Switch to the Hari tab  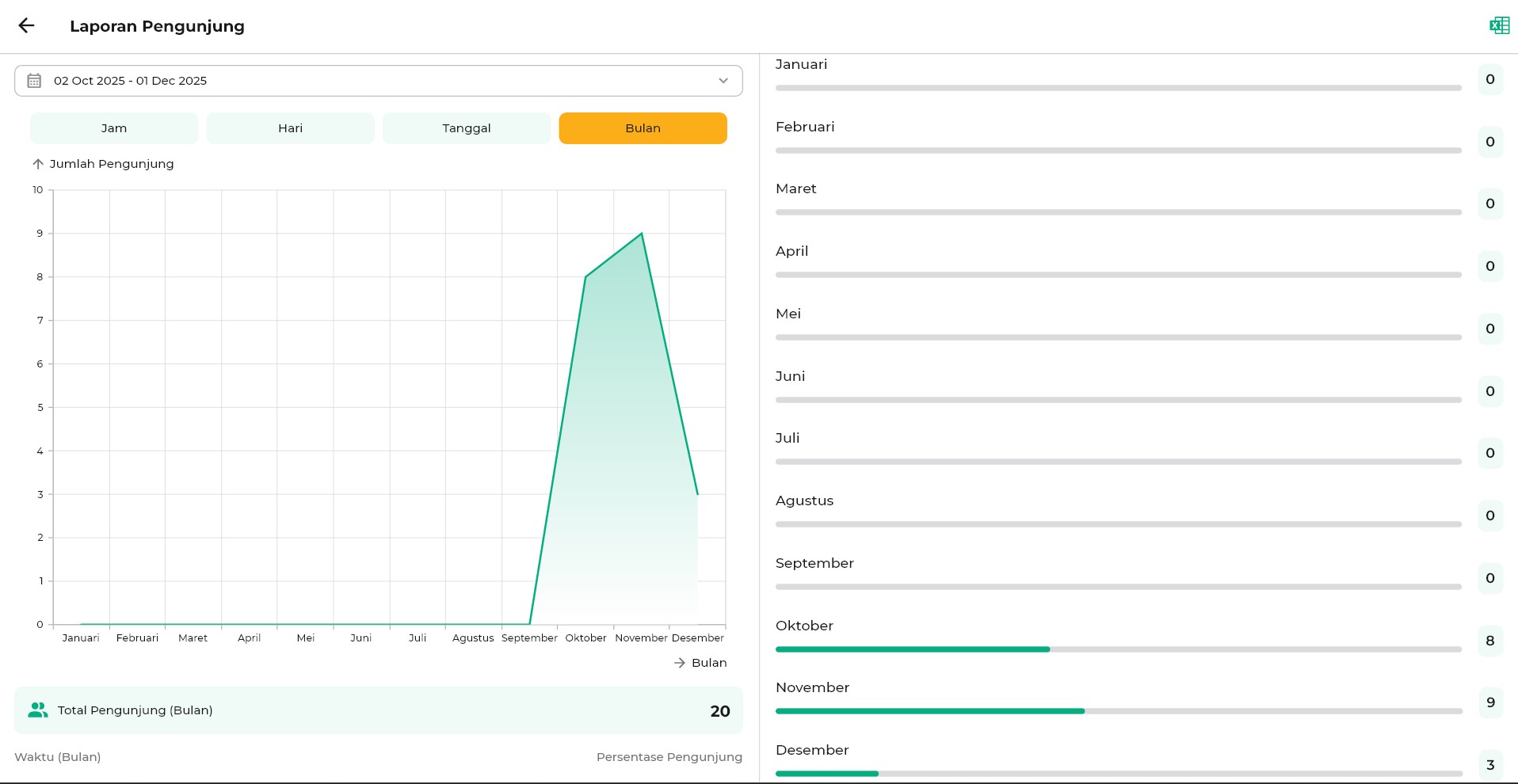[x=290, y=128]
